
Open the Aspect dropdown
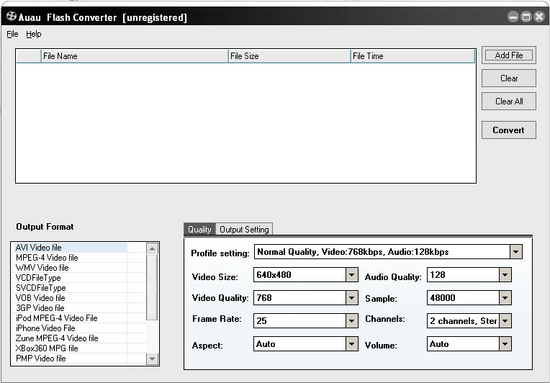[x=351, y=344]
